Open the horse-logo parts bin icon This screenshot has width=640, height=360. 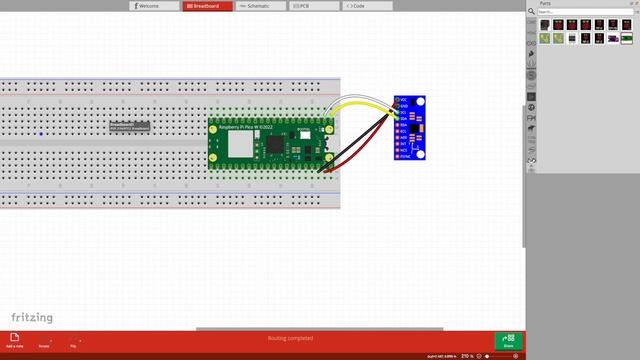[531, 129]
